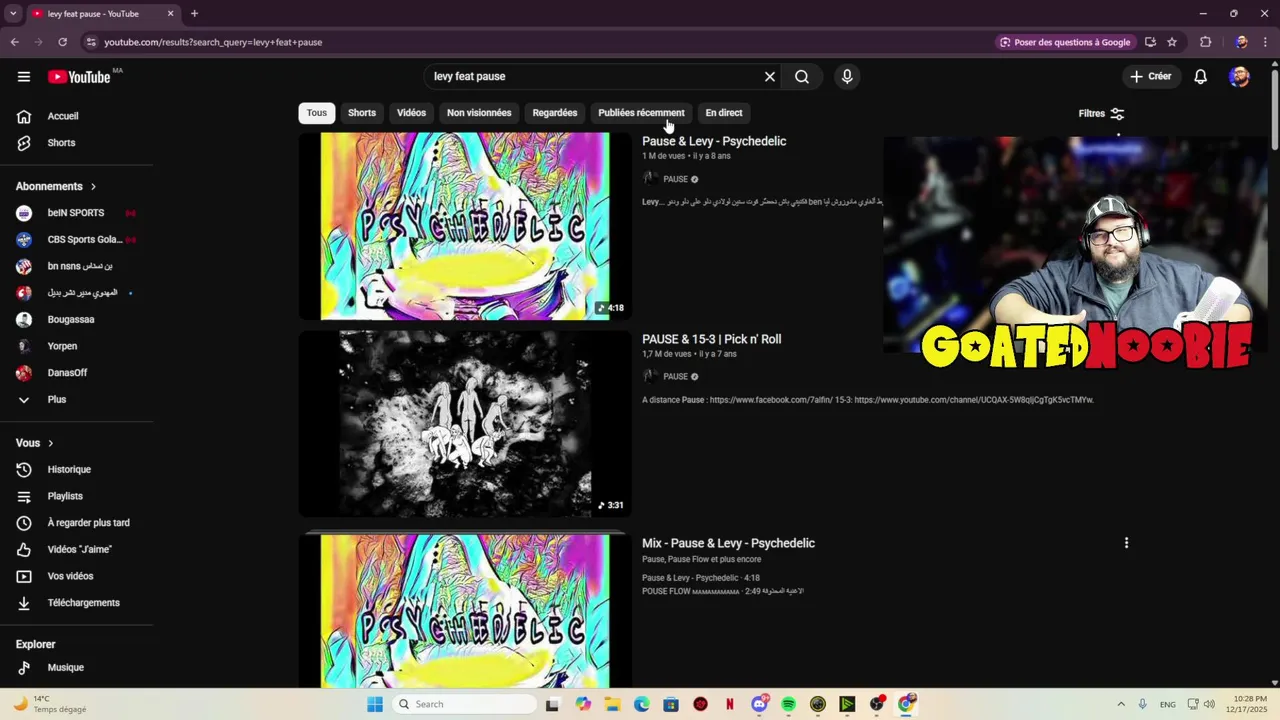Open File Explorer from the taskbar
This screenshot has height=720, width=1280.
coord(612,704)
